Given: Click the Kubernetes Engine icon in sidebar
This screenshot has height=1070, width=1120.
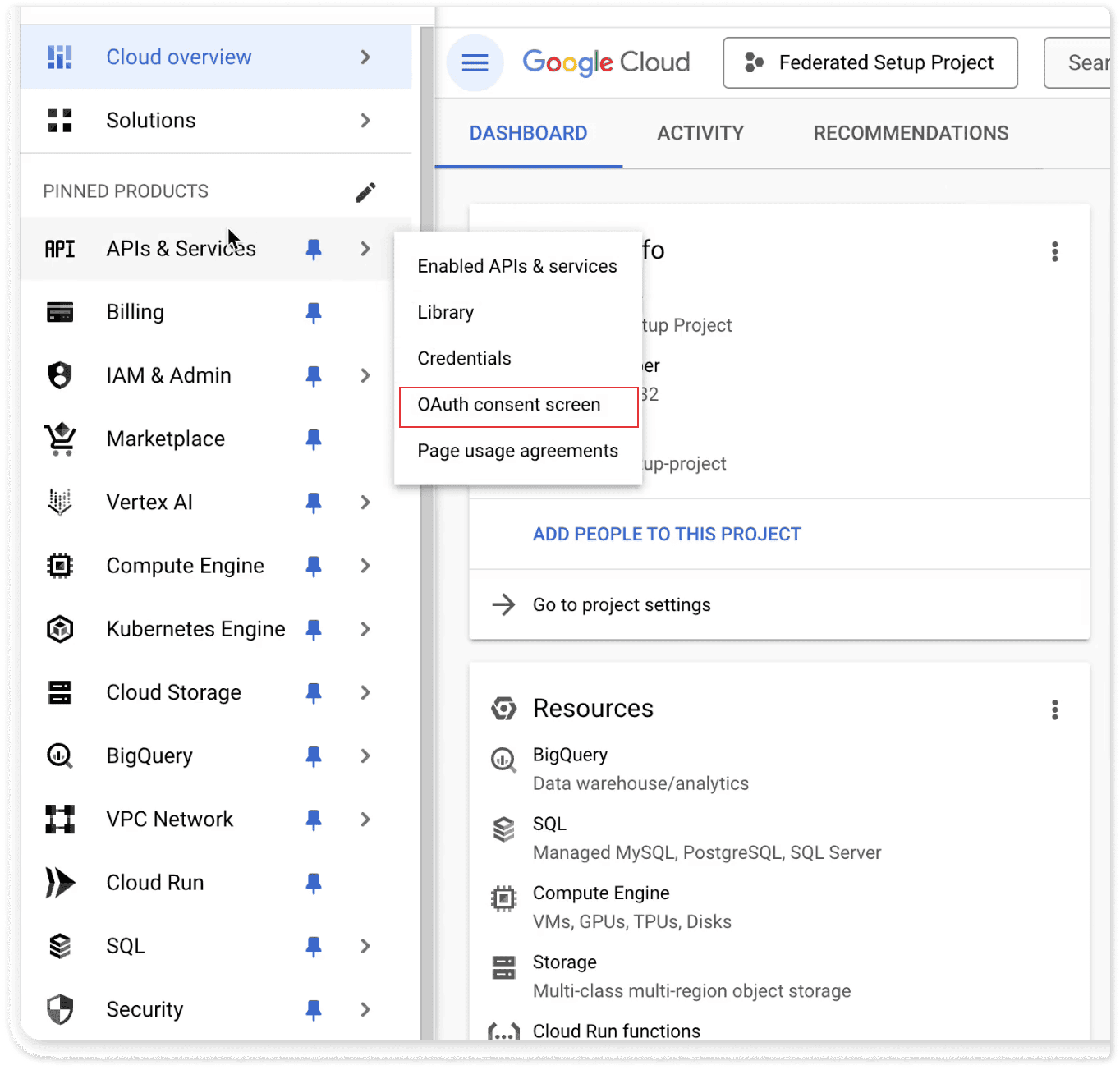Looking at the screenshot, I should tap(60, 629).
